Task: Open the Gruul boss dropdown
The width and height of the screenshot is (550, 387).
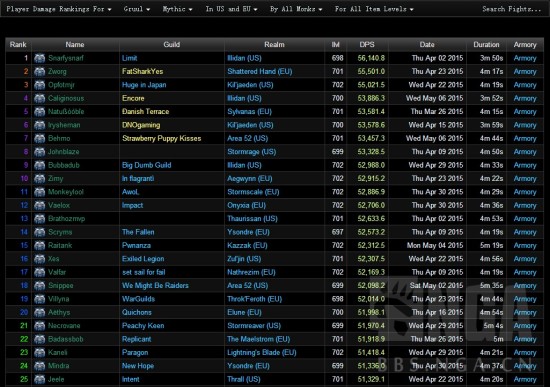Action: click(137, 9)
